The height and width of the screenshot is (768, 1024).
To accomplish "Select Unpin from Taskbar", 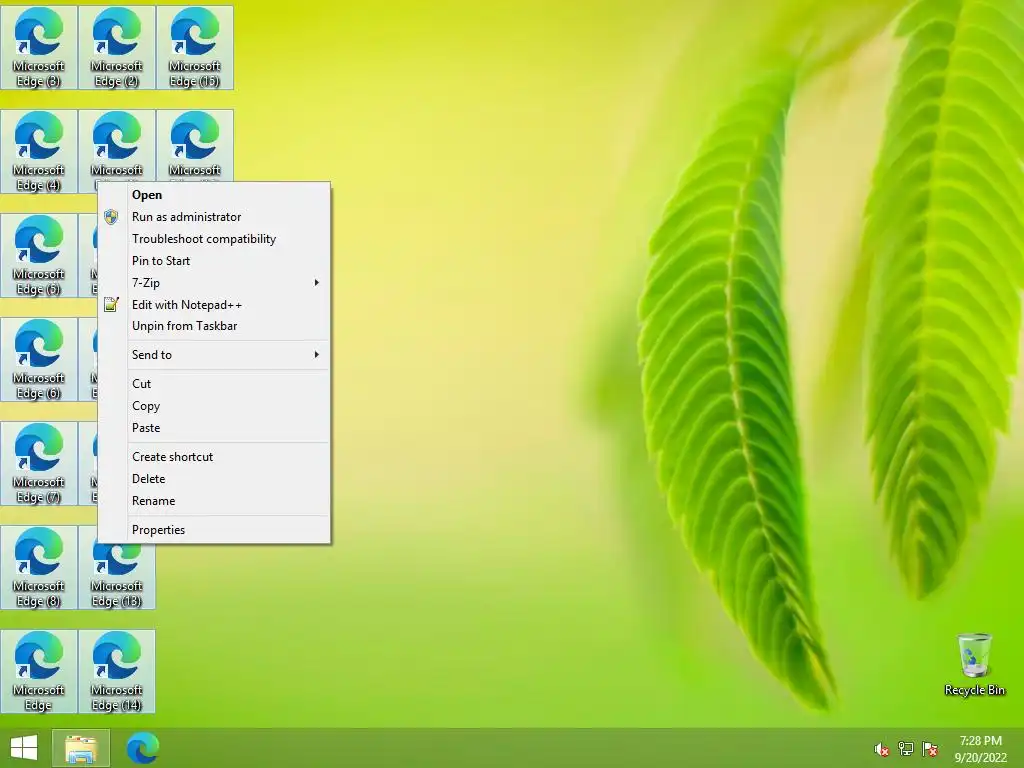I will pos(214,326).
